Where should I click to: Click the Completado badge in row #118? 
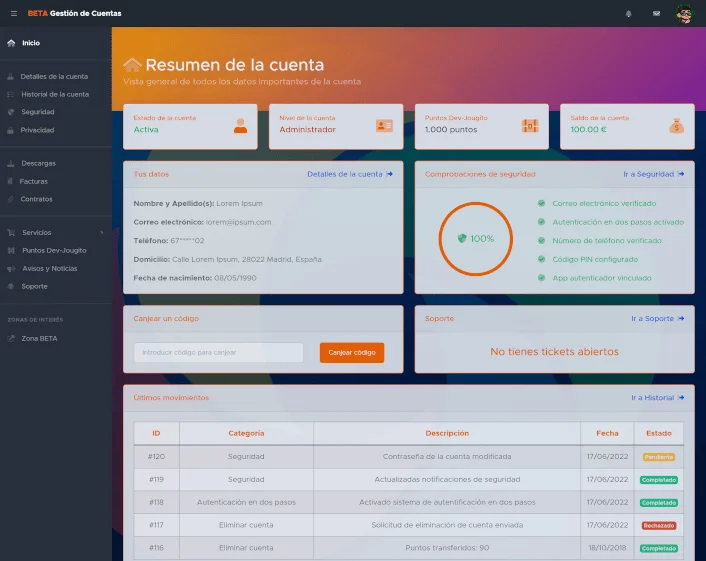pos(659,503)
